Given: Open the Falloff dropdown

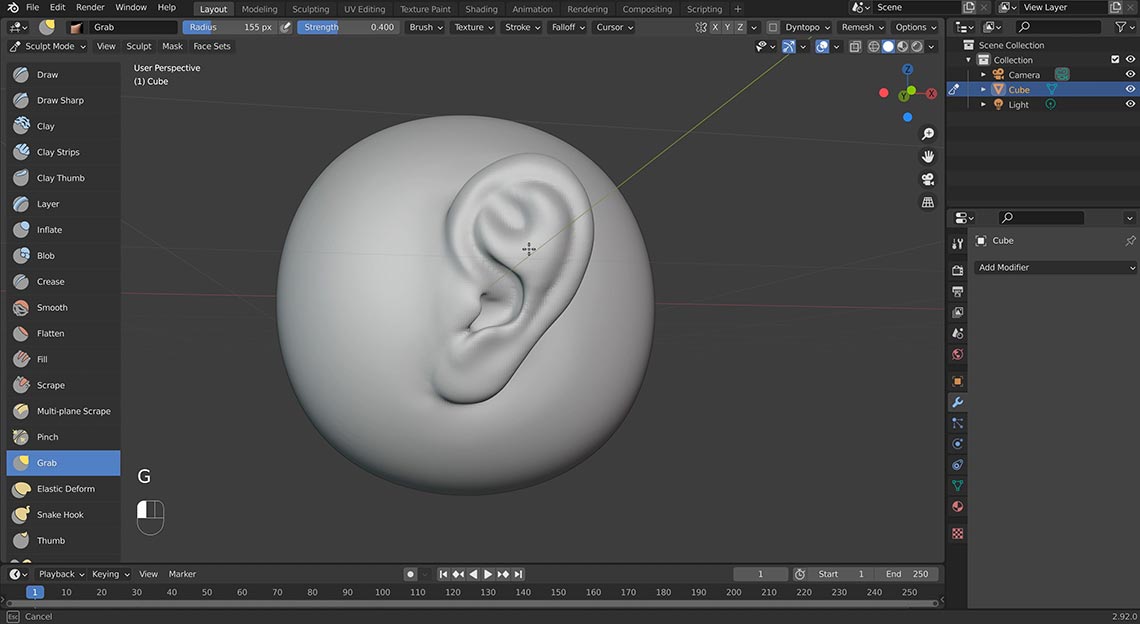Looking at the screenshot, I should (568, 27).
